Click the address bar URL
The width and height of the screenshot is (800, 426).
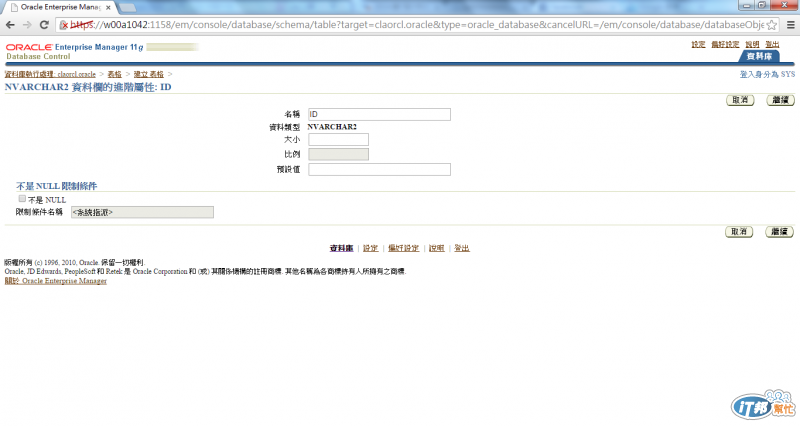click(x=416, y=24)
